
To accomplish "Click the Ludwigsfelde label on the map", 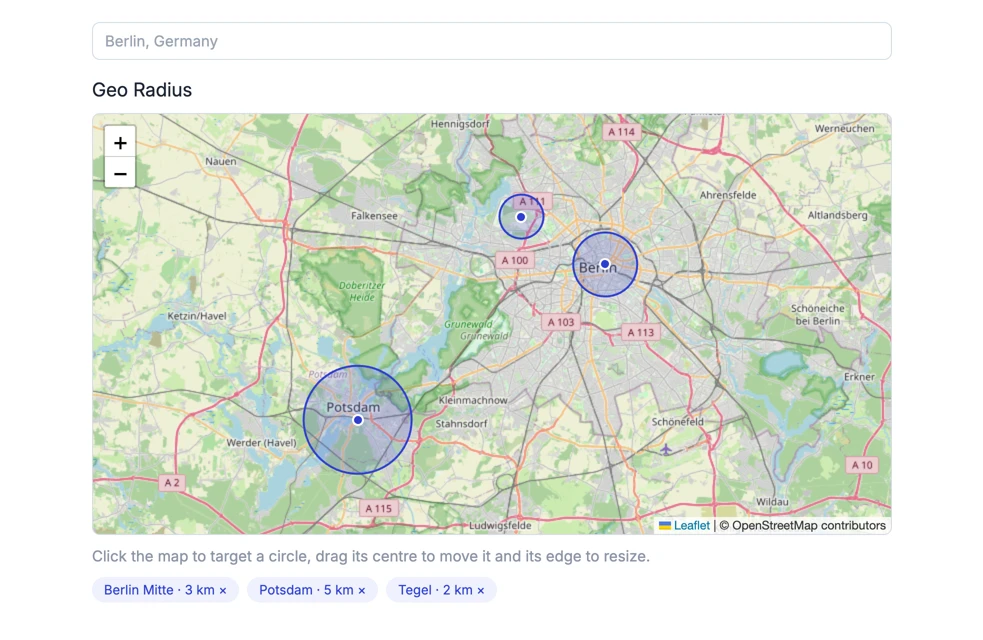I will click(x=500, y=525).
